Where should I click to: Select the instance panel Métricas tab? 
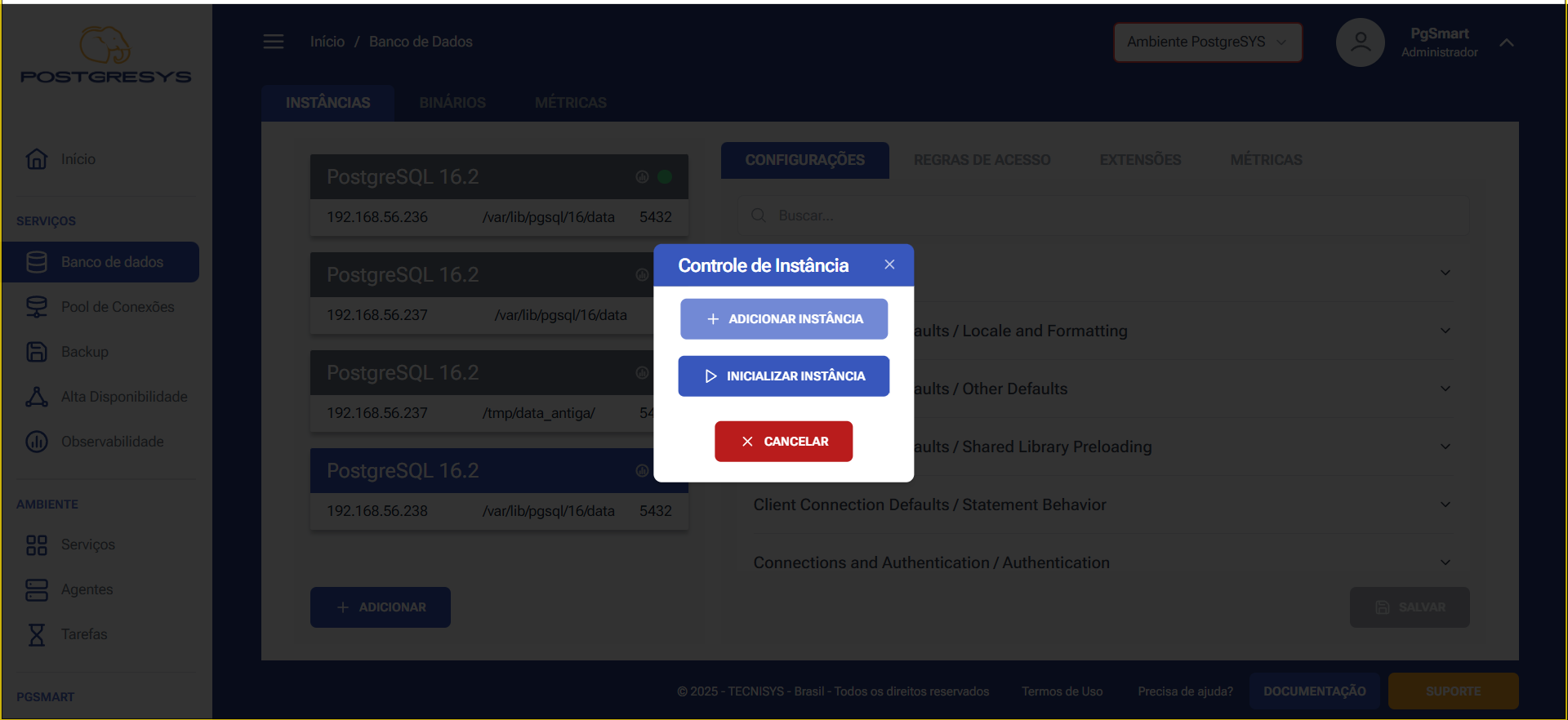[1267, 160]
